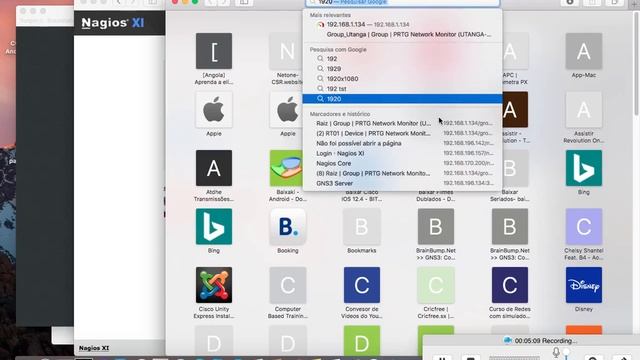Open the App-Mac favorite tile
This screenshot has height=360, width=640.
point(584,51)
